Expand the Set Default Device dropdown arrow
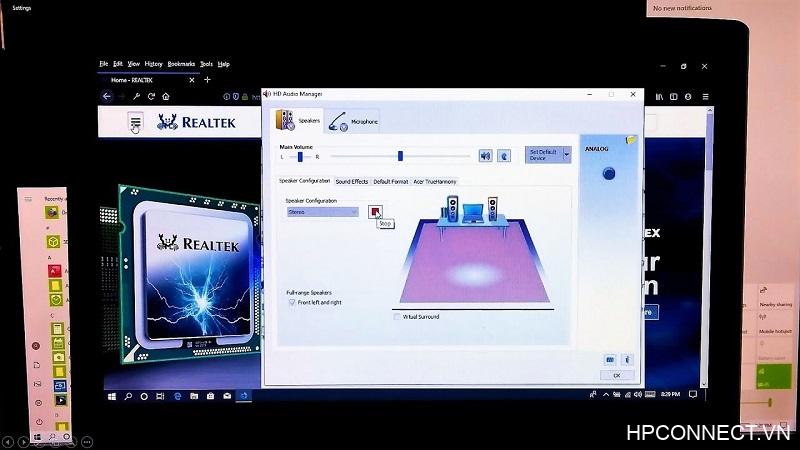 pyautogui.click(x=566, y=155)
